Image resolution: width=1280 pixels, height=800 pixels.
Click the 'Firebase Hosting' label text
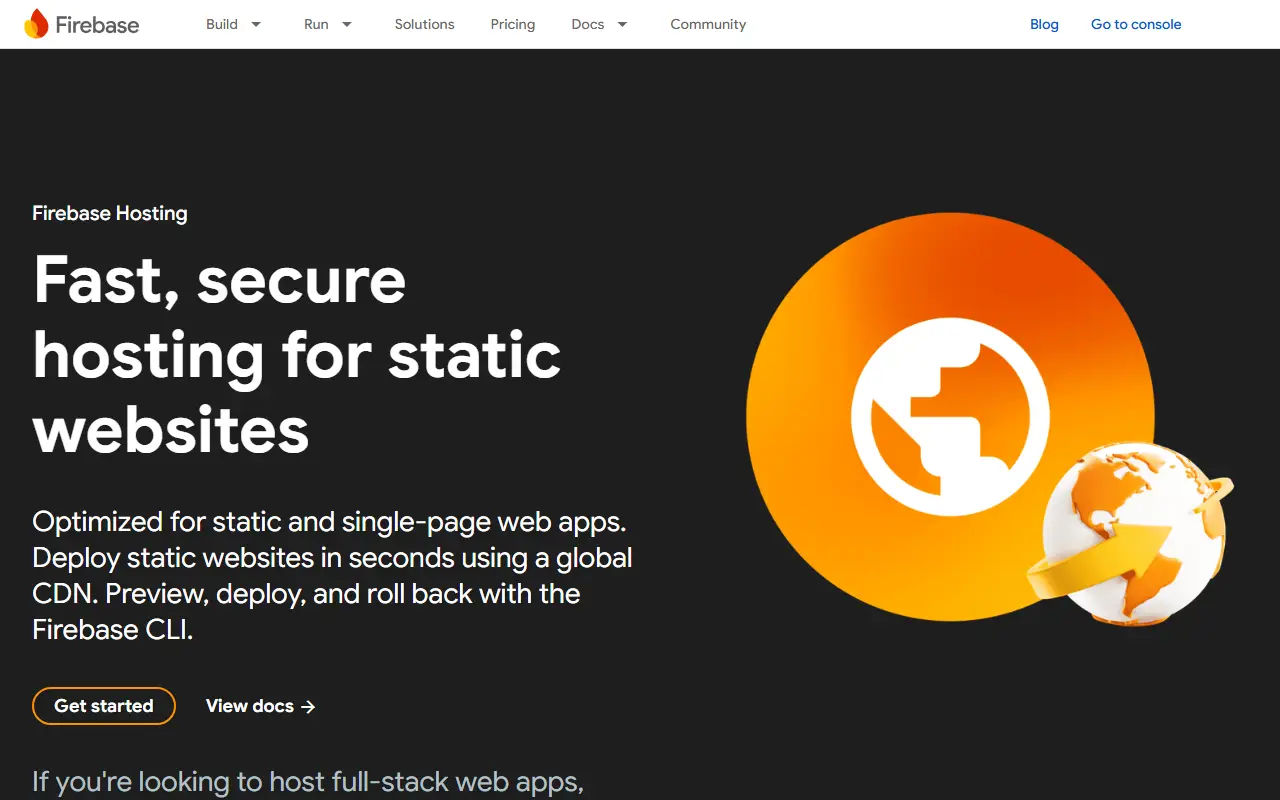click(110, 213)
